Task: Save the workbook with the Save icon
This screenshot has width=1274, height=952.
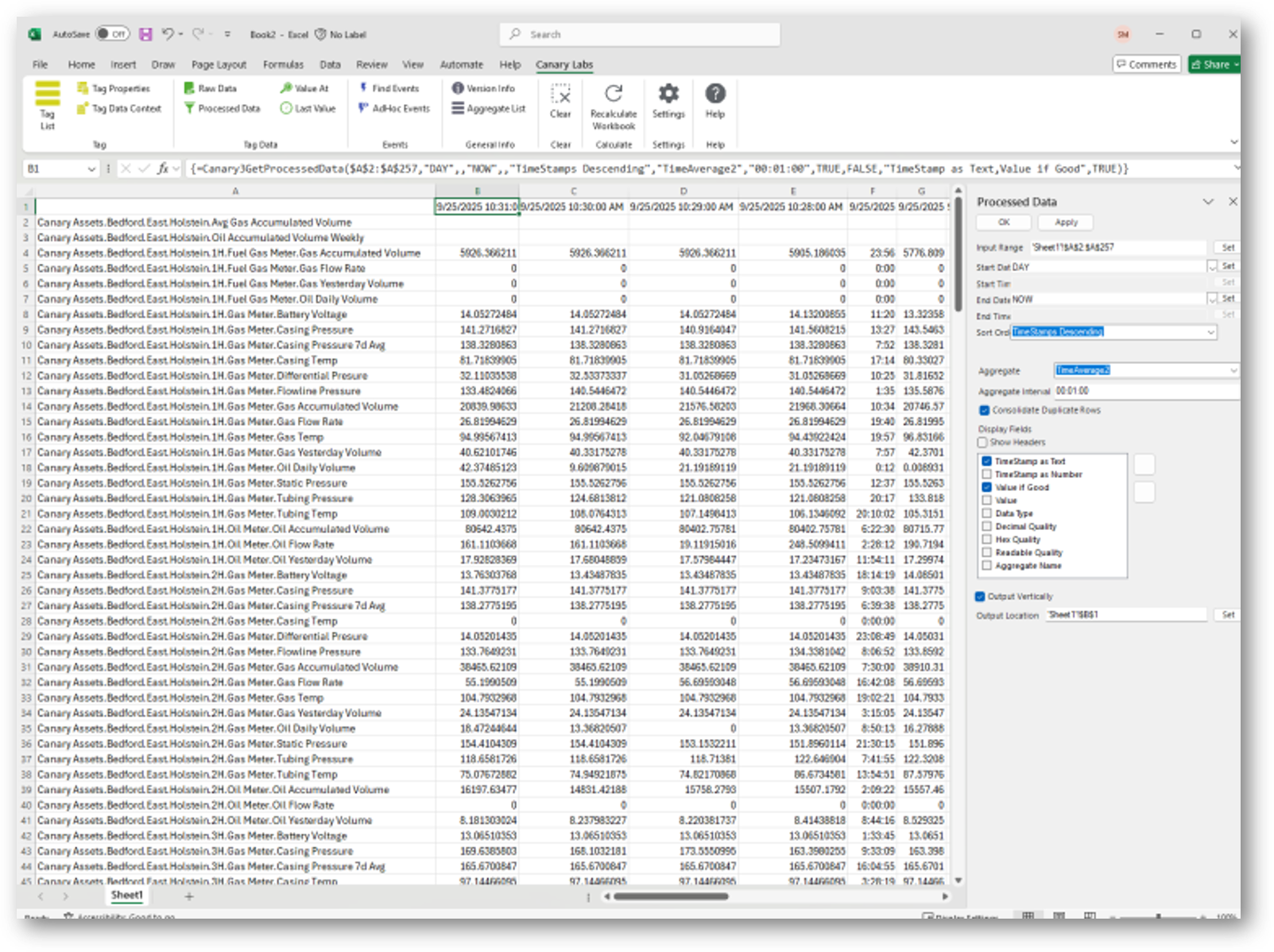Action: point(145,34)
